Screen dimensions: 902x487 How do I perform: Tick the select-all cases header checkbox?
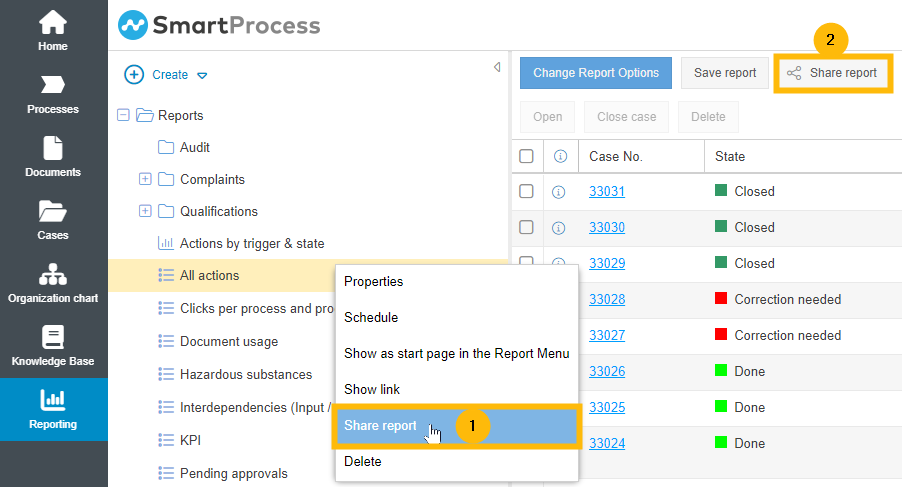coord(526,156)
